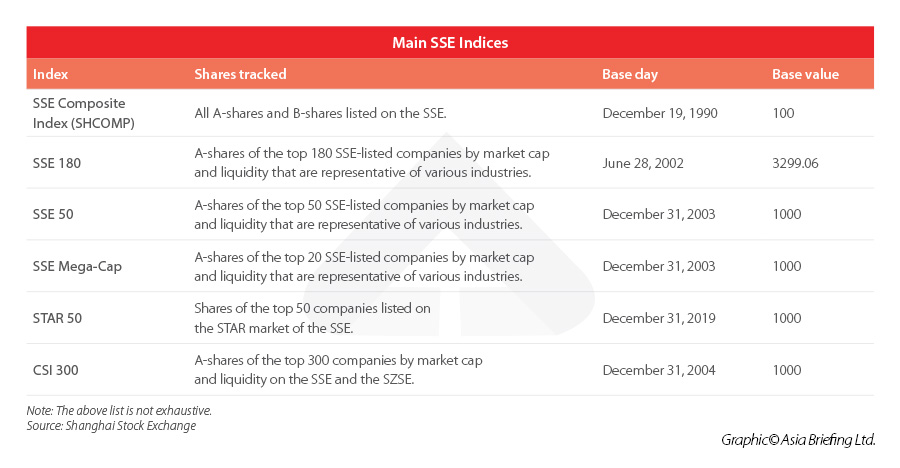
Task: Click the 3299.06 base value
Action: pos(795,162)
